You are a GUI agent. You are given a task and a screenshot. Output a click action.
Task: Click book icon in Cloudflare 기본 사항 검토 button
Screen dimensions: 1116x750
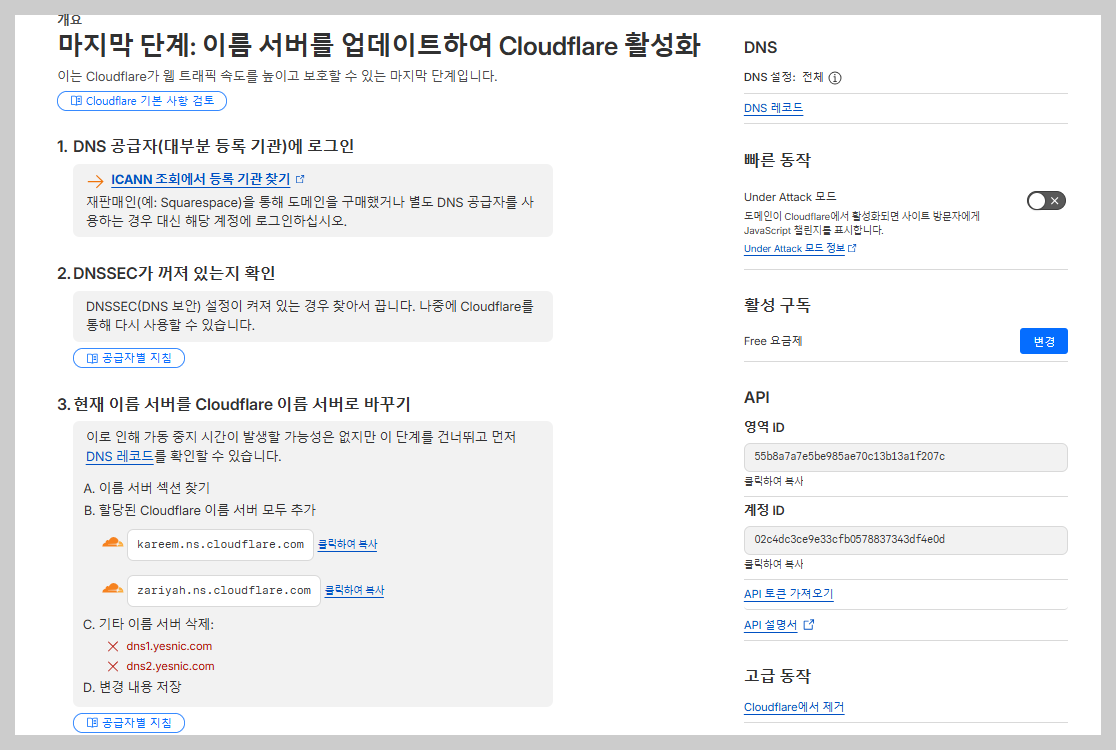(x=76, y=101)
